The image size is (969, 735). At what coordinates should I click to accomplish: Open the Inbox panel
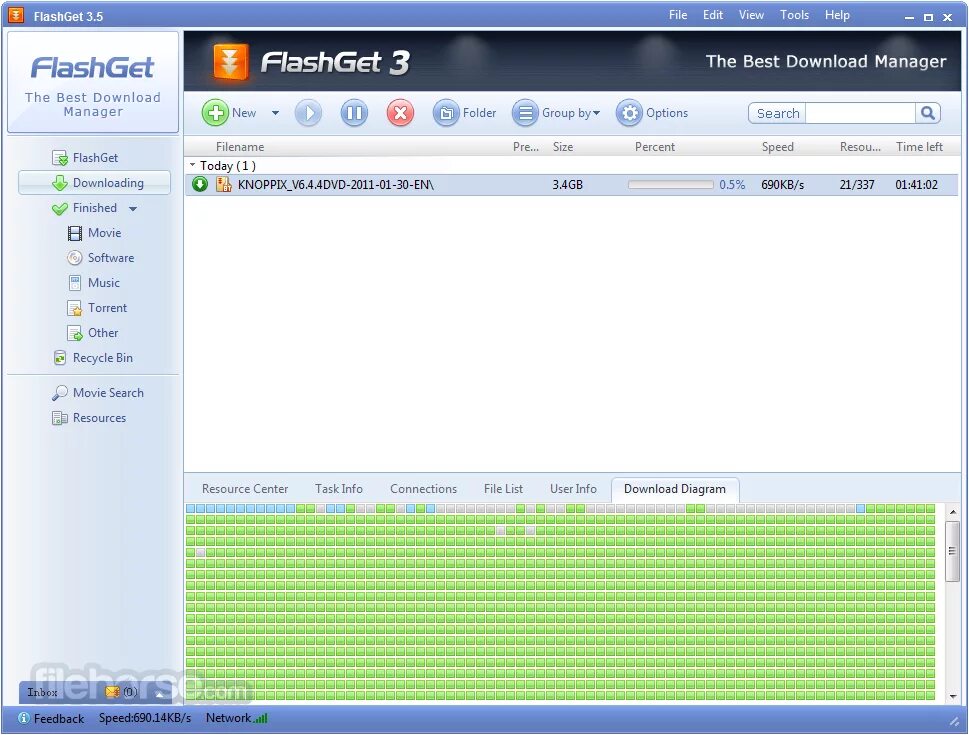(x=41, y=692)
